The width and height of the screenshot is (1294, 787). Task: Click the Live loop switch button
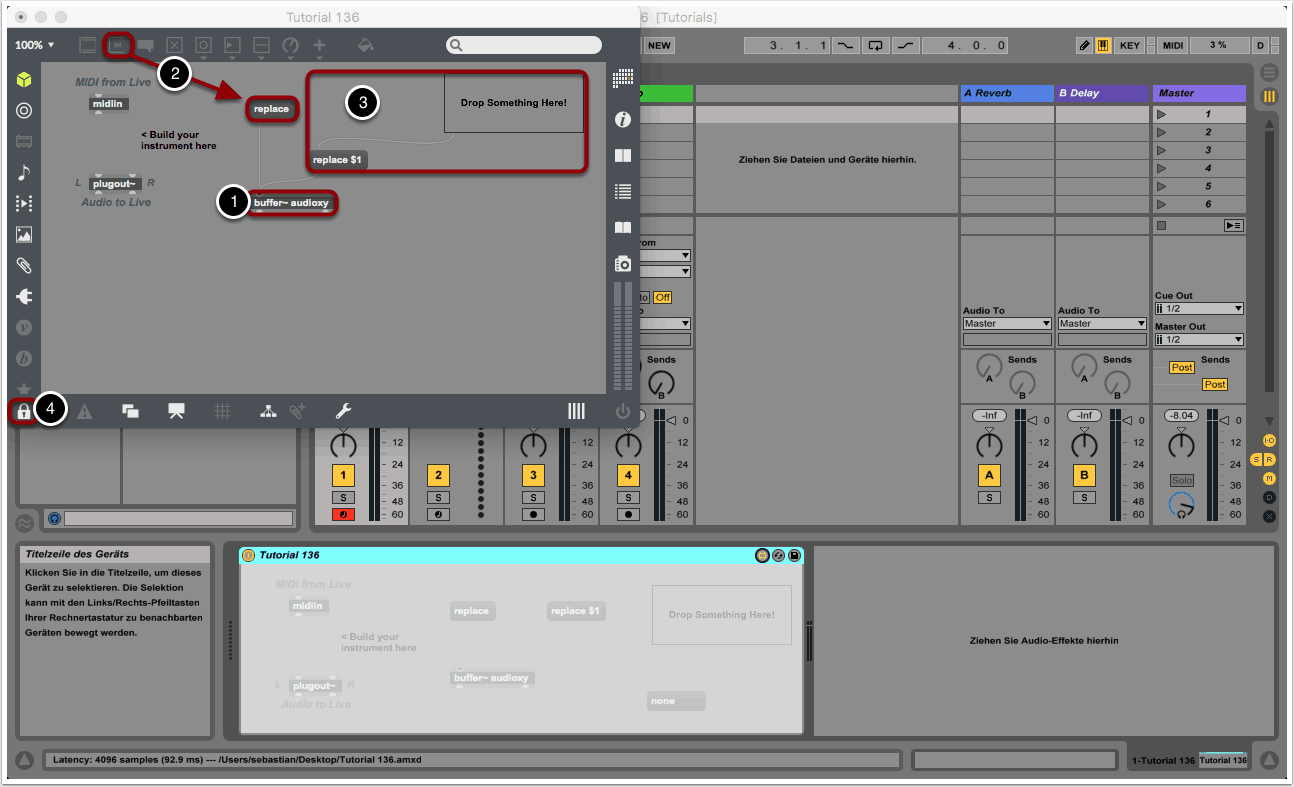876,45
